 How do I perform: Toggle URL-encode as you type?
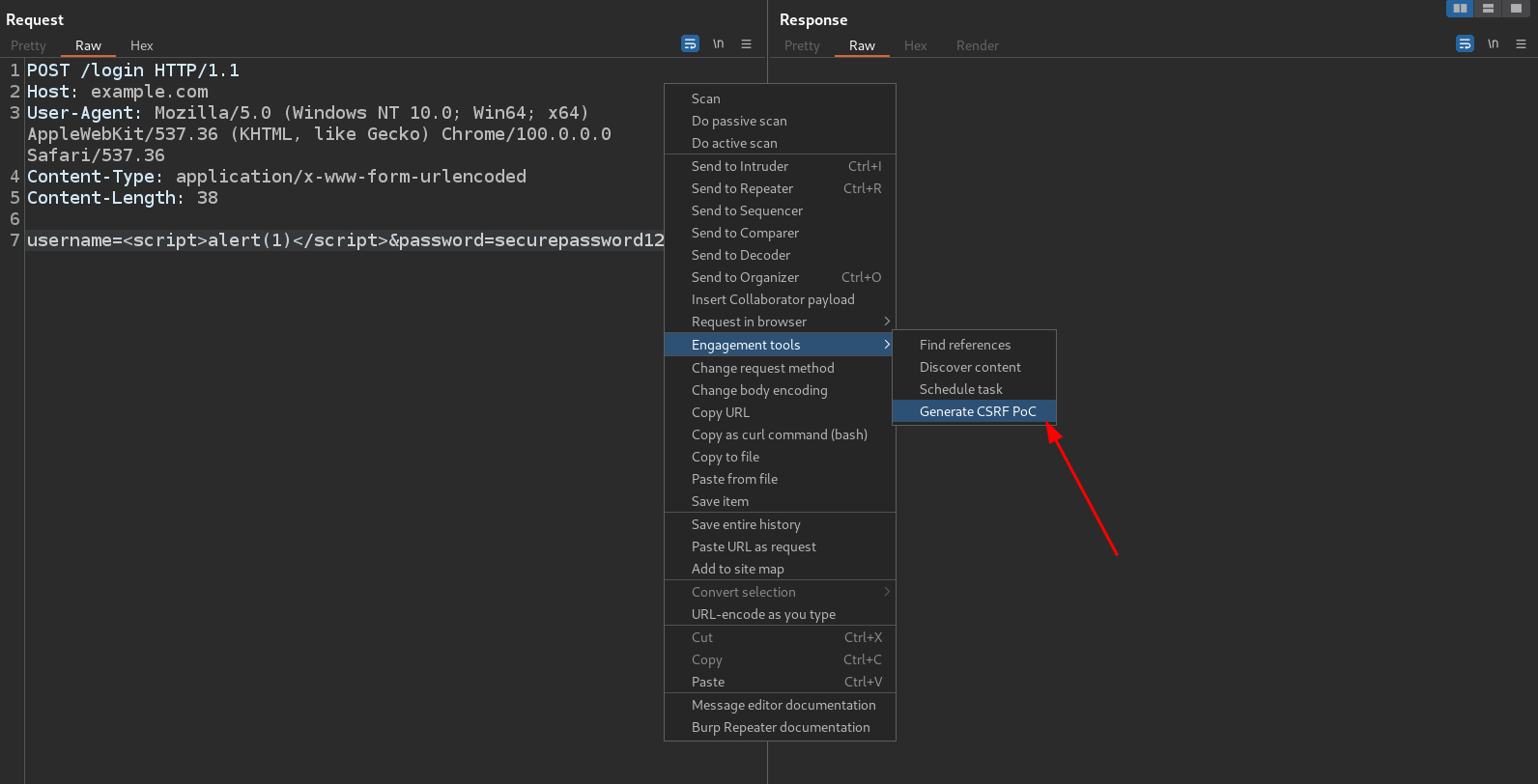780,614
